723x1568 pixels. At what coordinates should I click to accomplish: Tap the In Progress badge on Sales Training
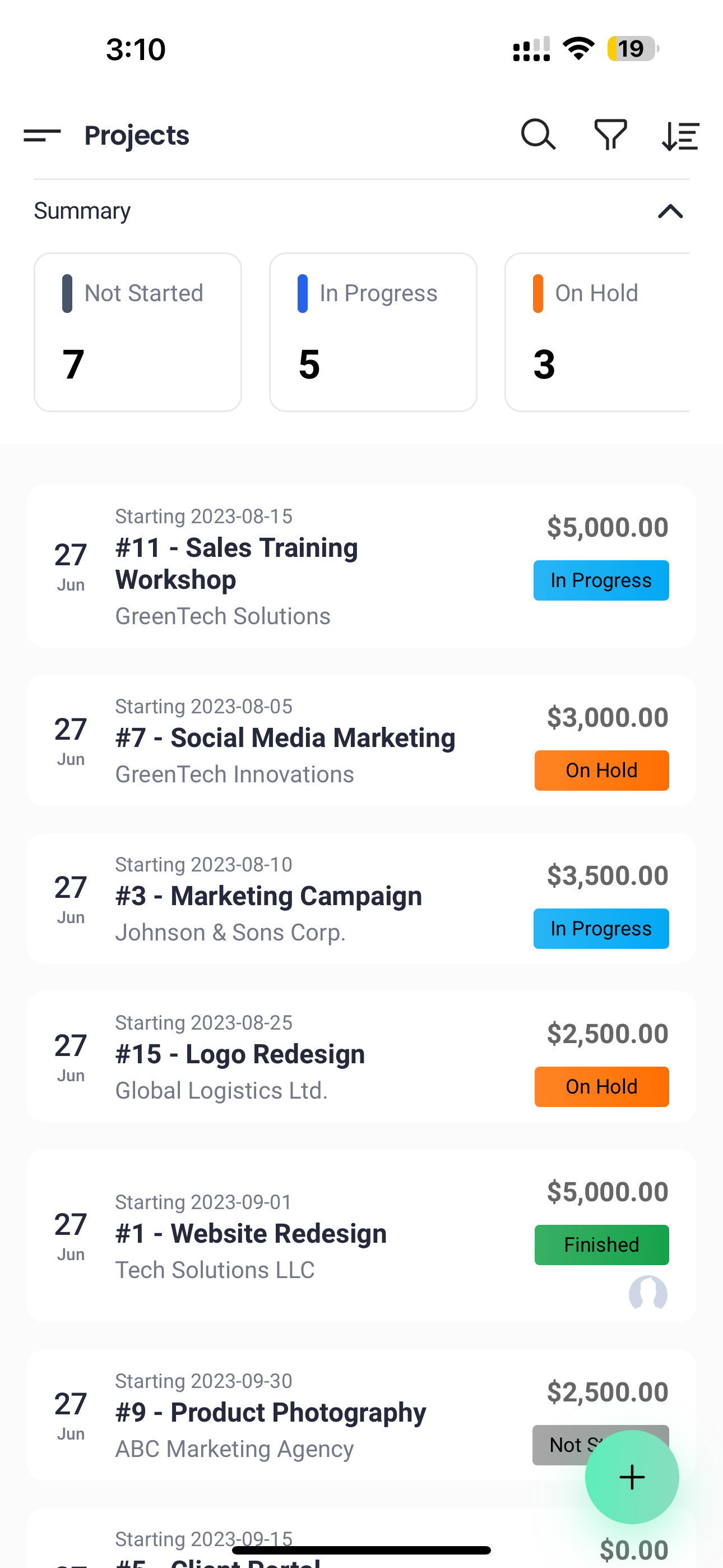[x=601, y=580]
